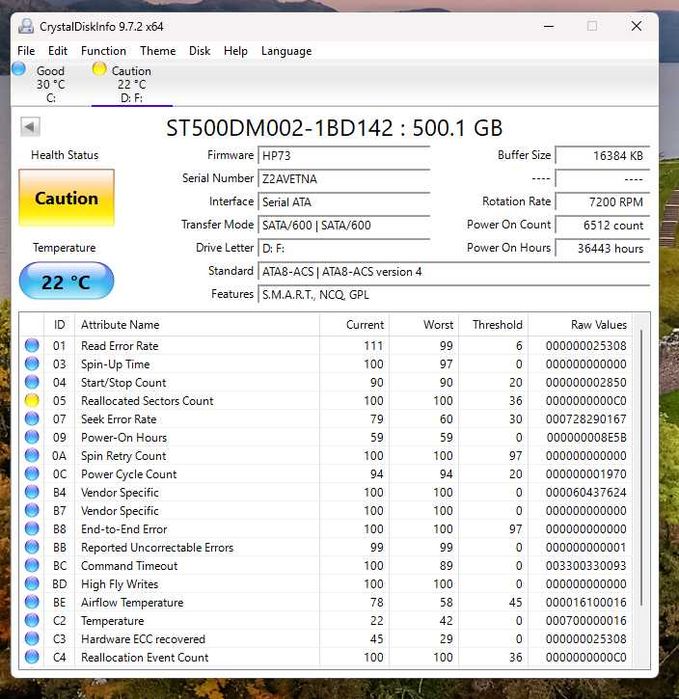
Task: Click the Features field S.M.A.R.T., NCQ, GPL
Action: point(454,295)
